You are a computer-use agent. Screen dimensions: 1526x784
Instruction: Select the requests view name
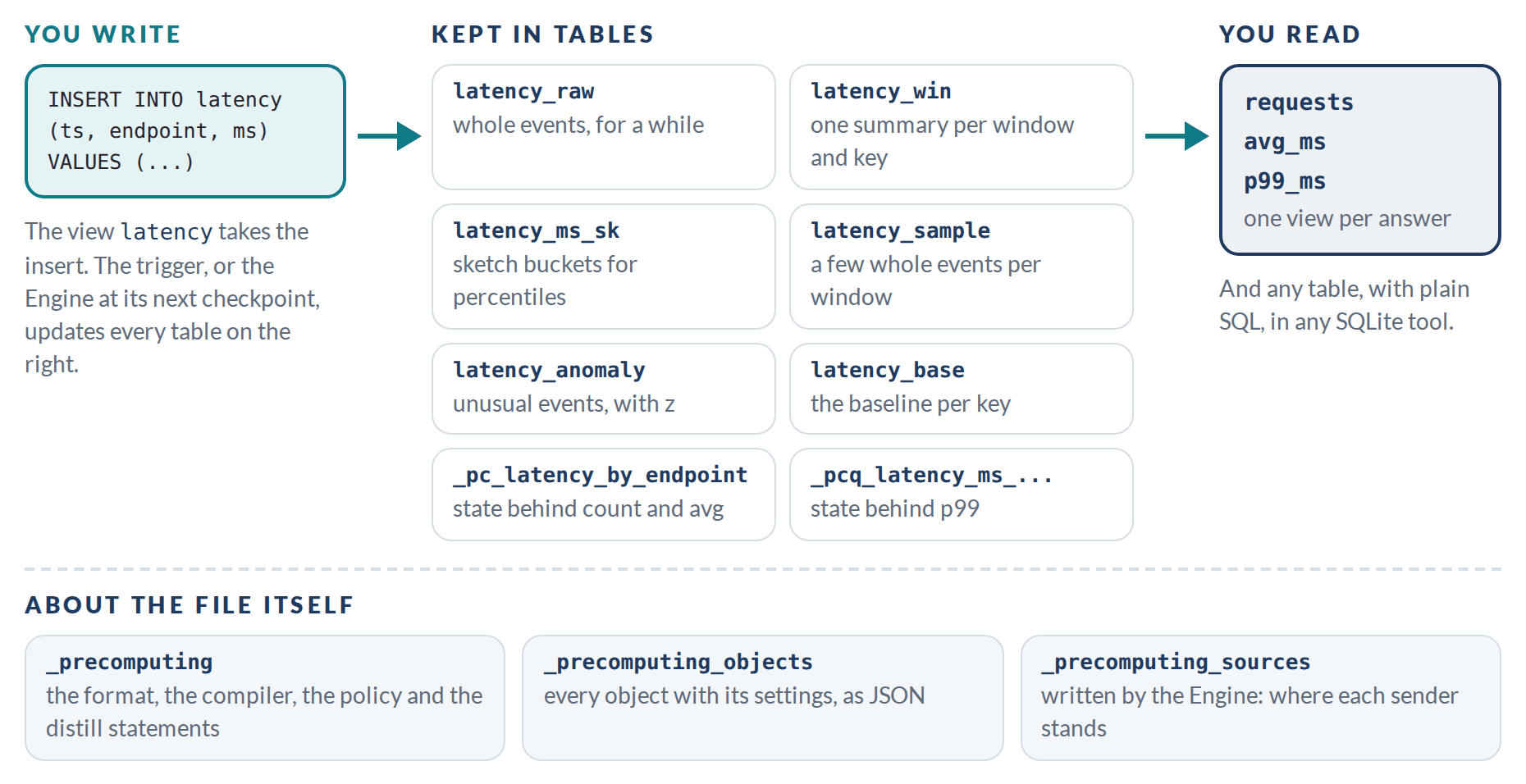click(x=1299, y=103)
